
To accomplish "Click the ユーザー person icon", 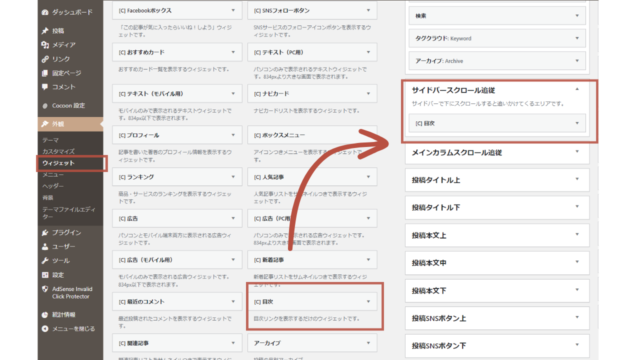I will tap(45, 247).
